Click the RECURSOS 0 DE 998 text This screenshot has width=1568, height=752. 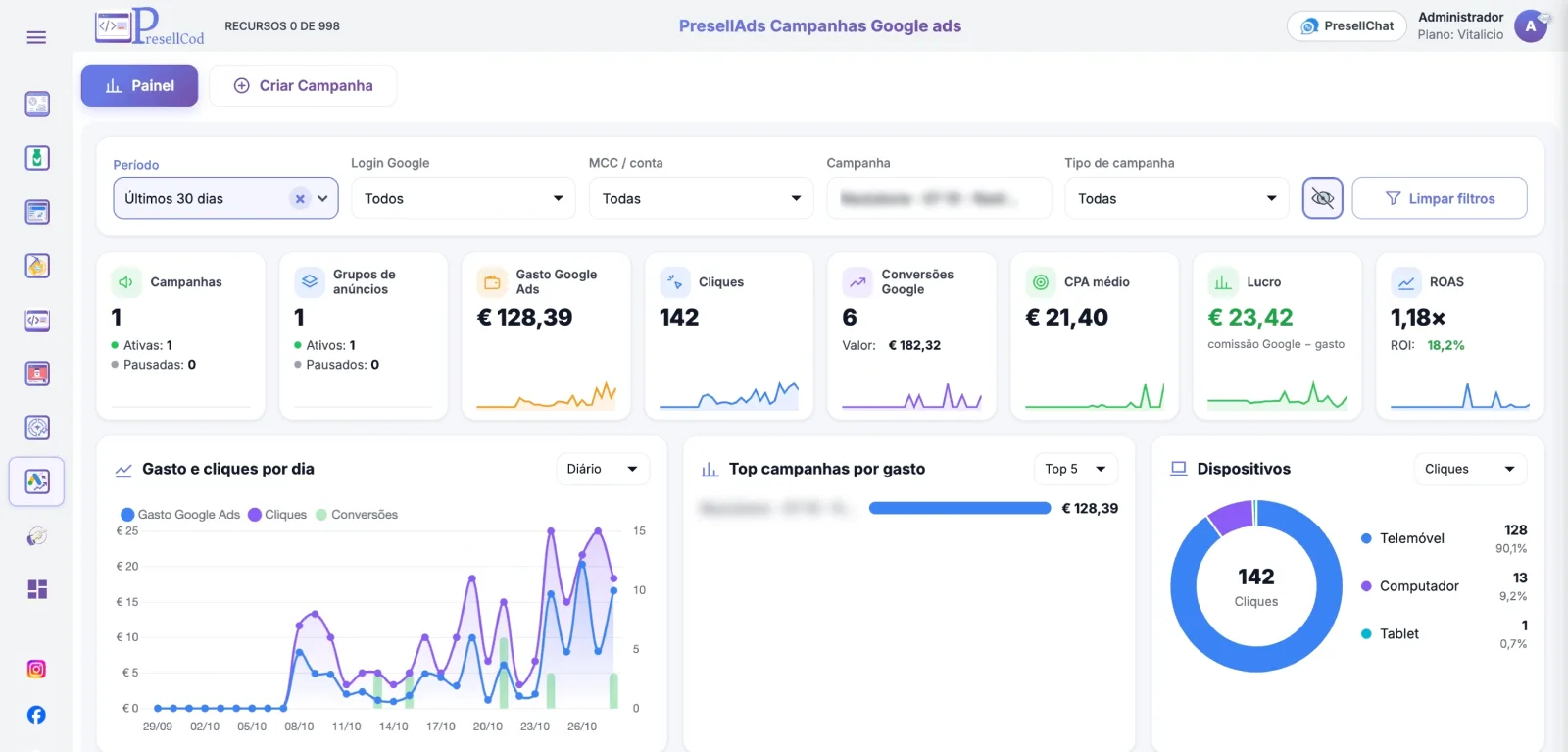[282, 26]
